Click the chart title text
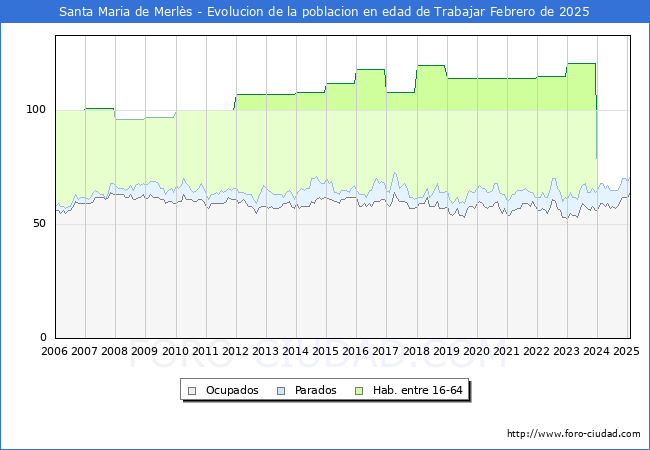 [324, 12]
